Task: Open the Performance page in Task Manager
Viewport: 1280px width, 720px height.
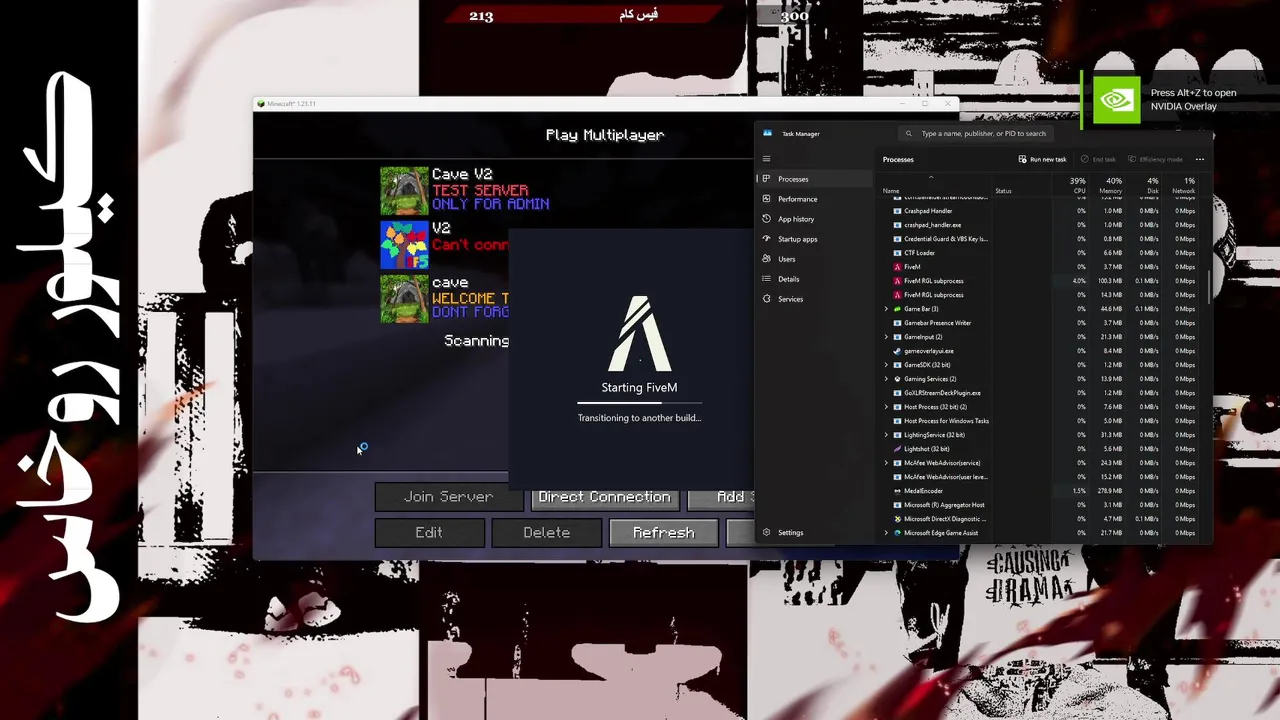Action: (814, 199)
